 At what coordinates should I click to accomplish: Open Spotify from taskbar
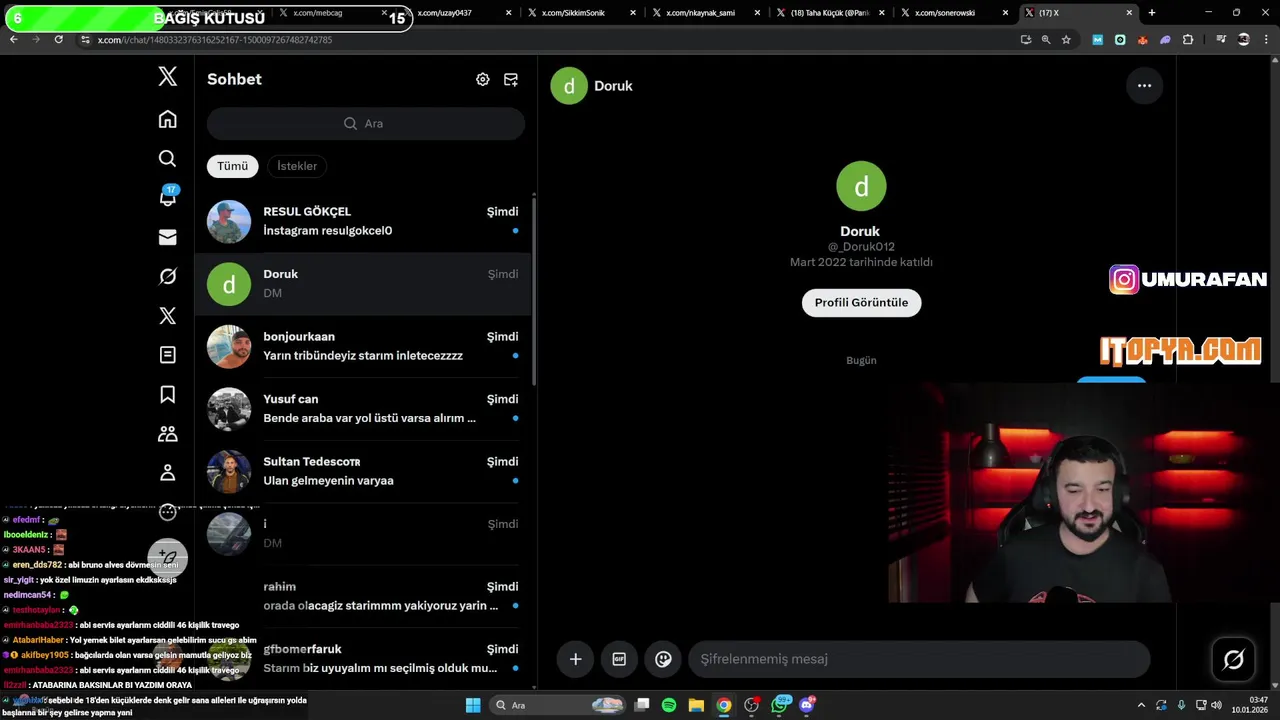(669, 705)
